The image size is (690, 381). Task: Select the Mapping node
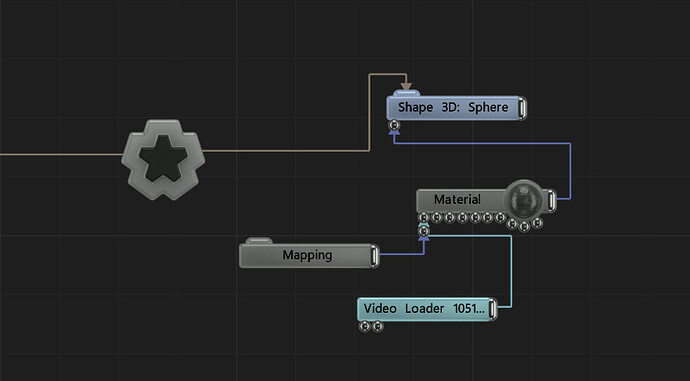[307, 256]
